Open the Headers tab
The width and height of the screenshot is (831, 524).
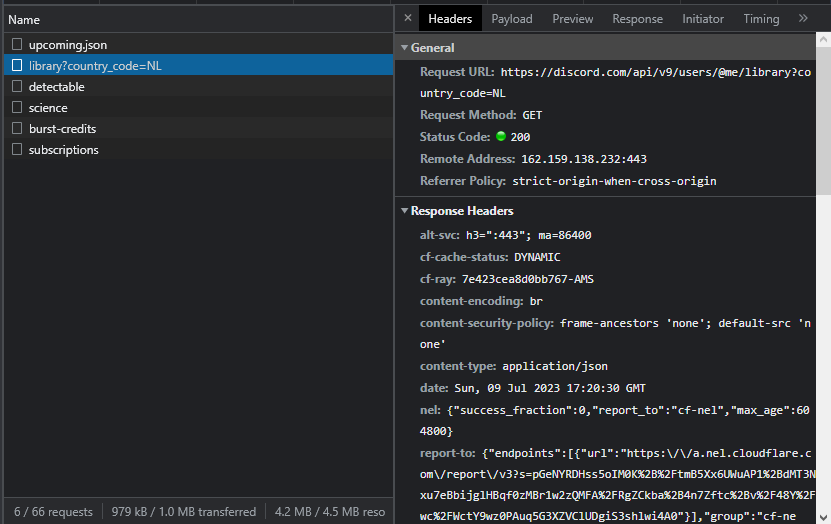coord(449,19)
